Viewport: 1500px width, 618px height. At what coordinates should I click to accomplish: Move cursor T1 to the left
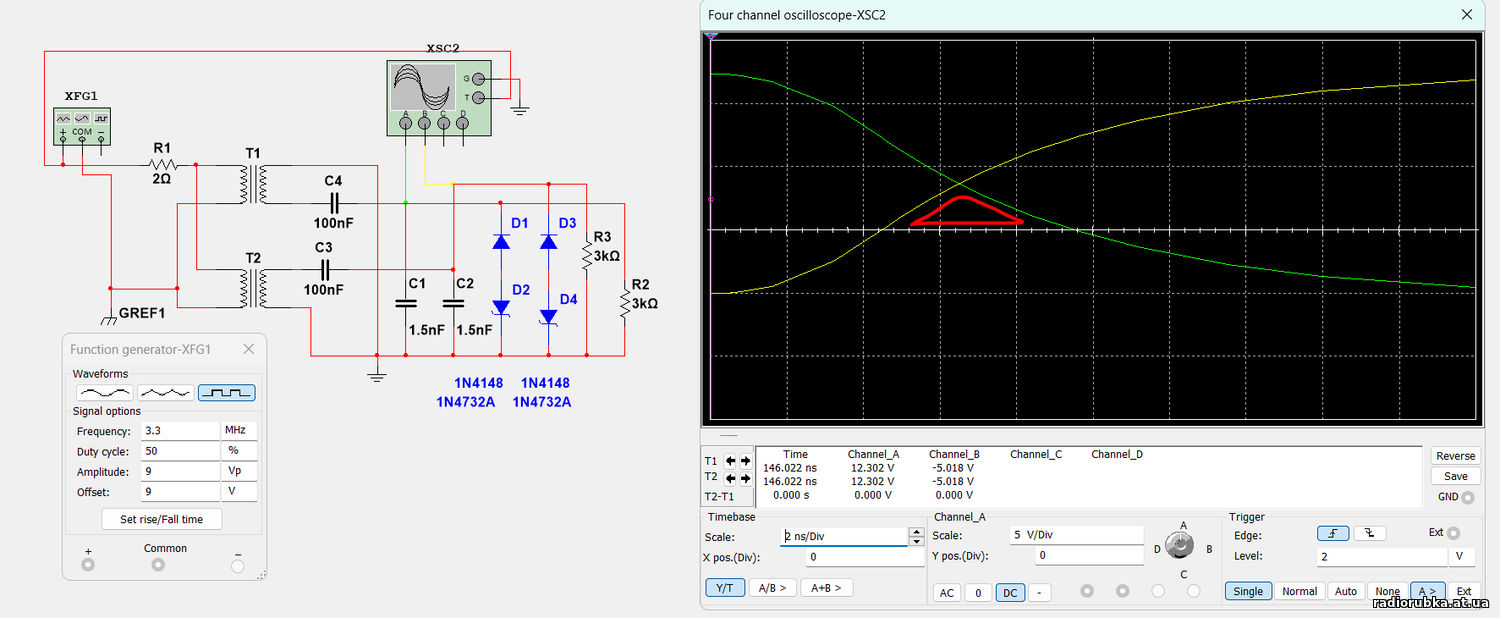click(730, 461)
